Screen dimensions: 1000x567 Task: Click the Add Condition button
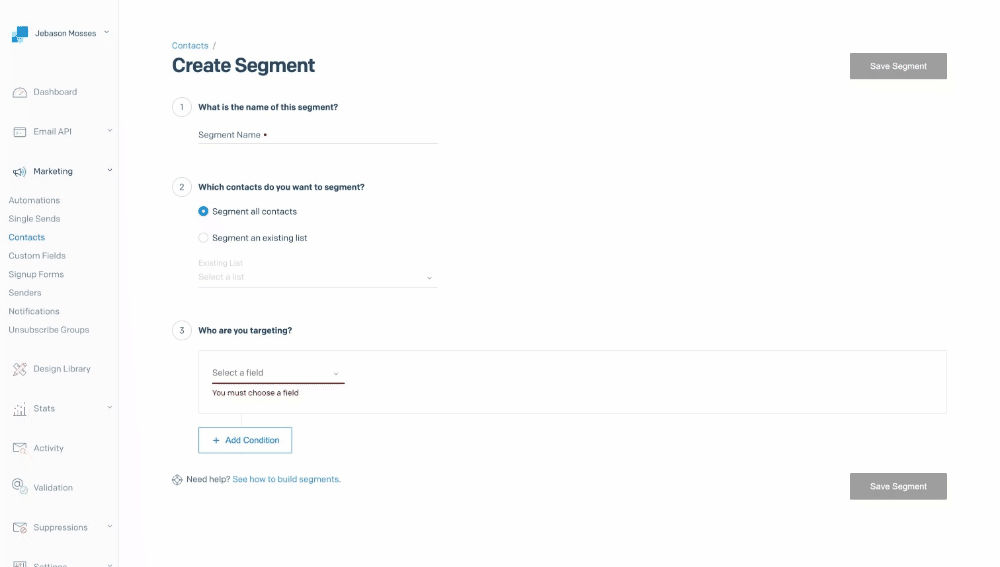pos(245,440)
